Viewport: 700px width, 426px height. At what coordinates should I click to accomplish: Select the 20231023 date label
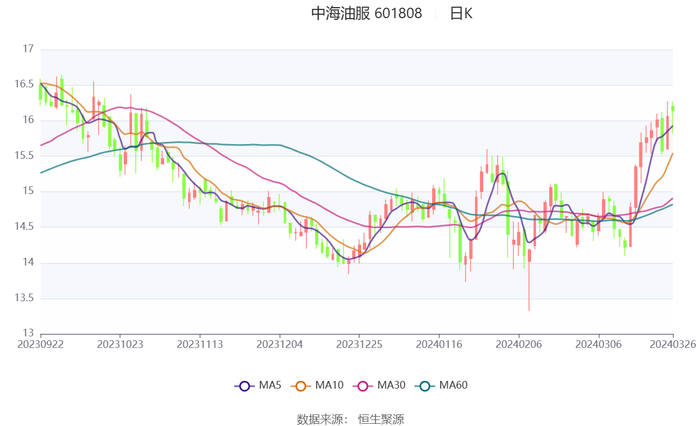(120, 344)
